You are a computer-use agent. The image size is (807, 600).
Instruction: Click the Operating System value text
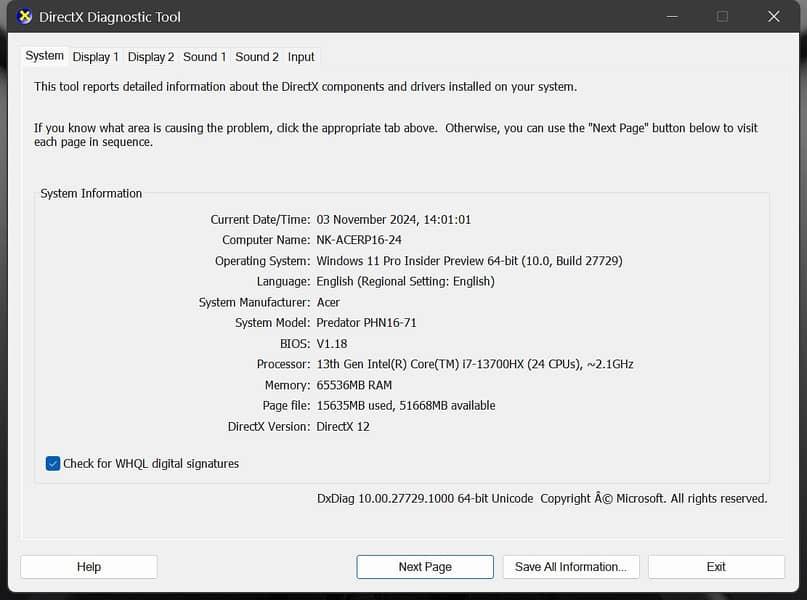pos(469,261)
